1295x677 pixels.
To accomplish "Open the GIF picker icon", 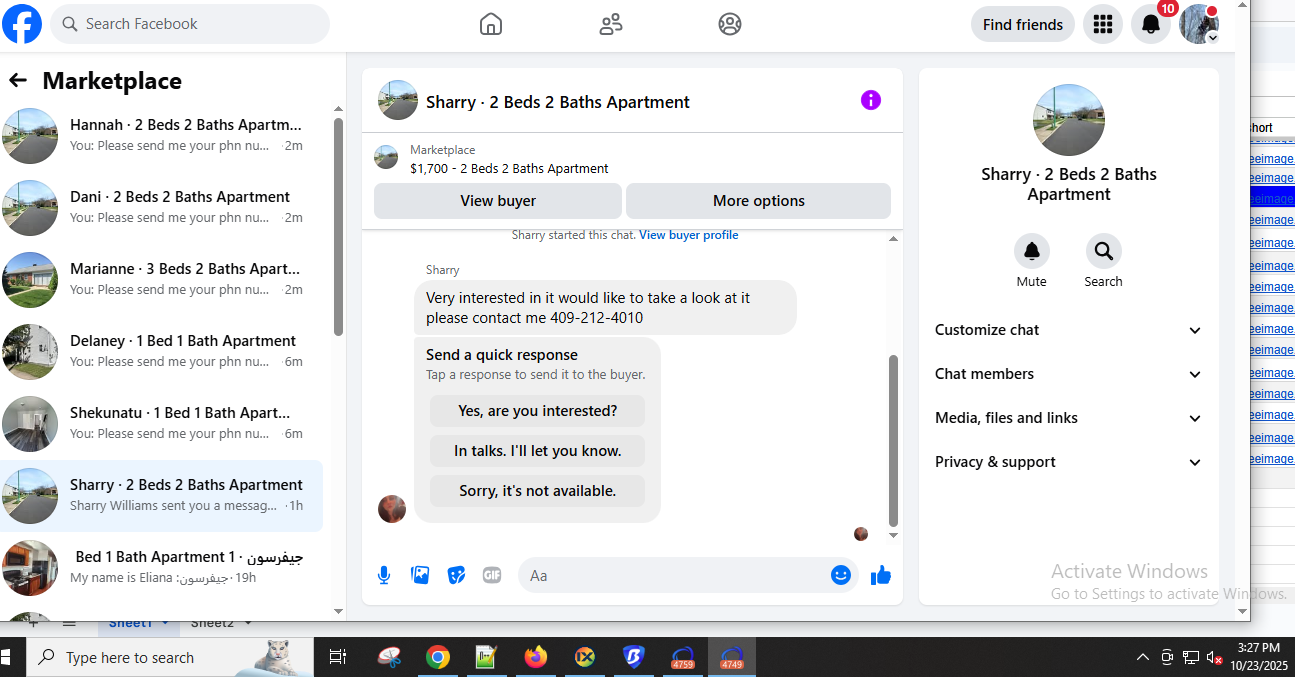I will 492,575.
